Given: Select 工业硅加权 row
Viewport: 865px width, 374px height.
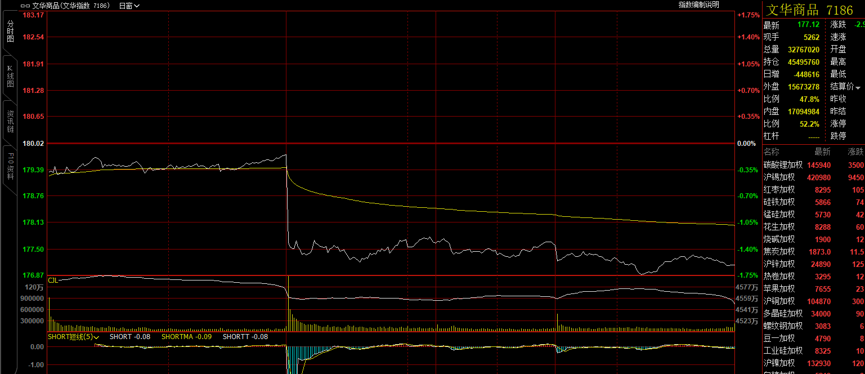Looking at the screenshot, I should 814,351.
